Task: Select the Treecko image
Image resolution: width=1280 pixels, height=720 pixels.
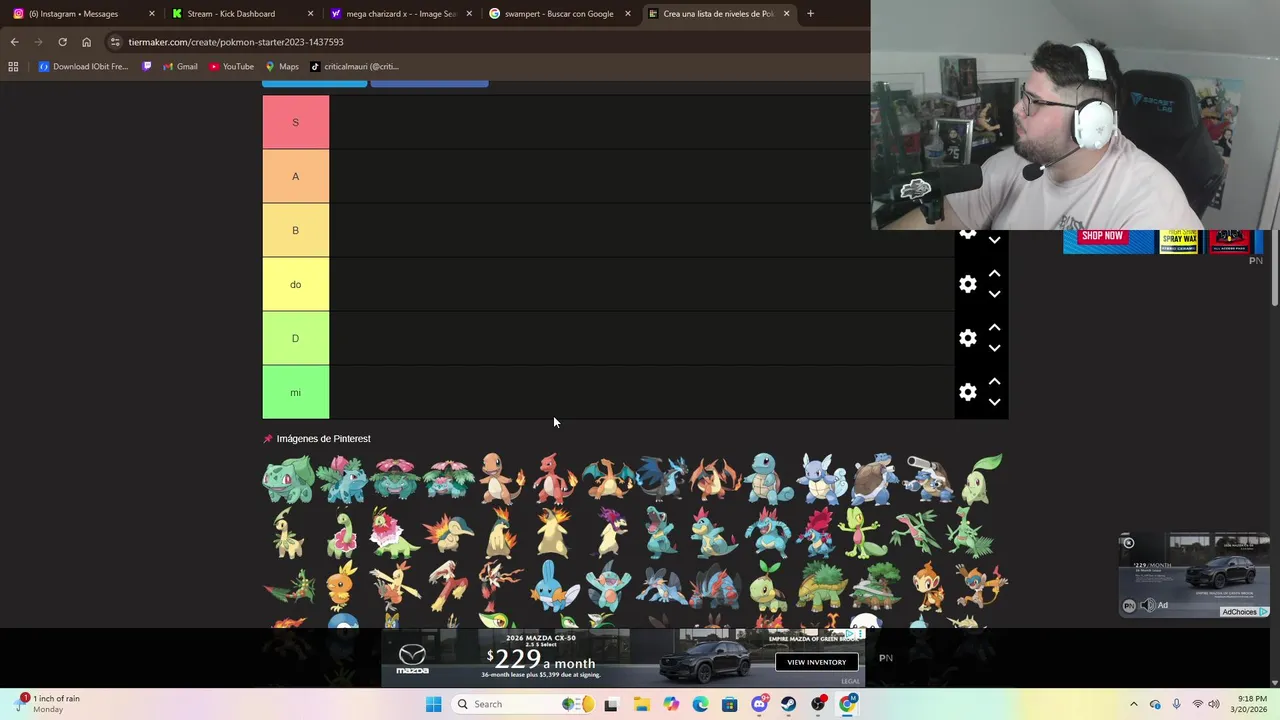Action: coord(861,533)
